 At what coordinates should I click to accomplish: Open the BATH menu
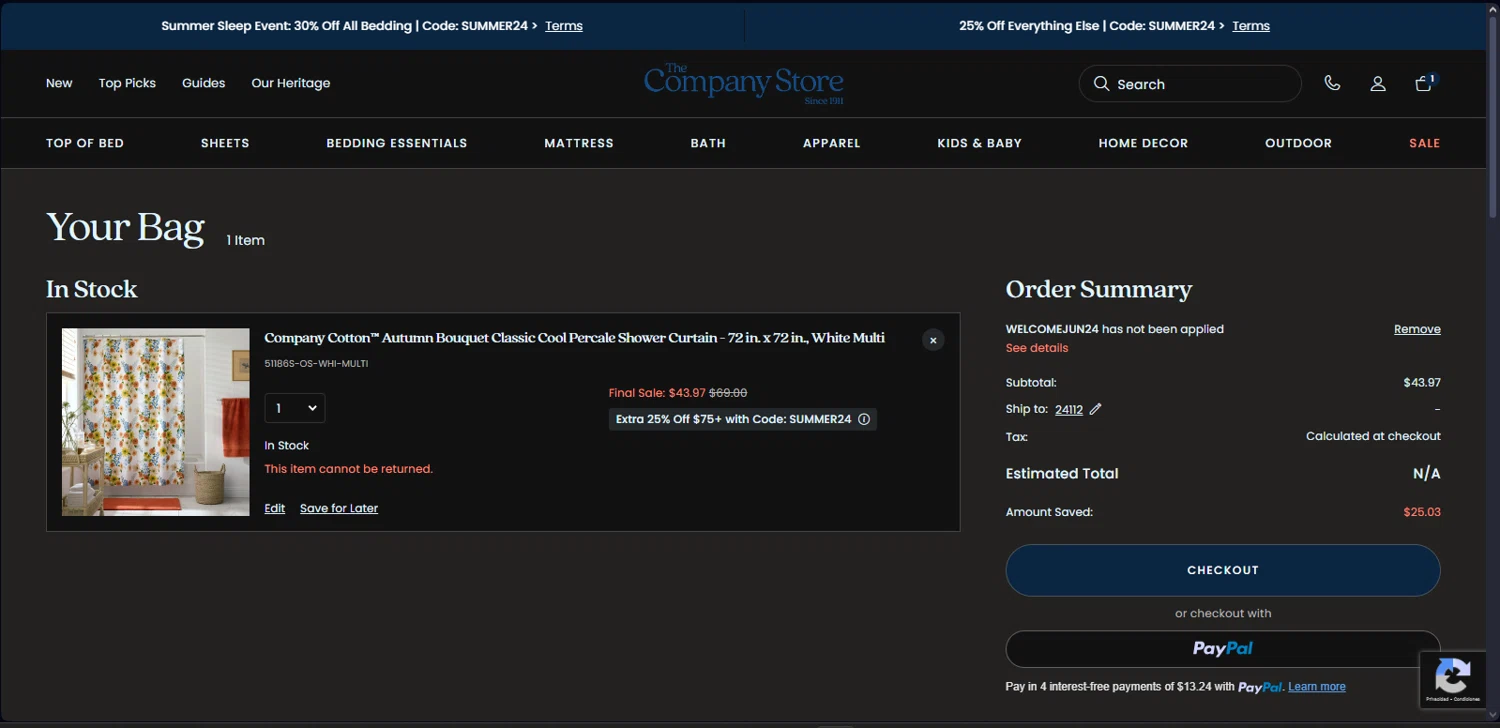tap(708, 143)
